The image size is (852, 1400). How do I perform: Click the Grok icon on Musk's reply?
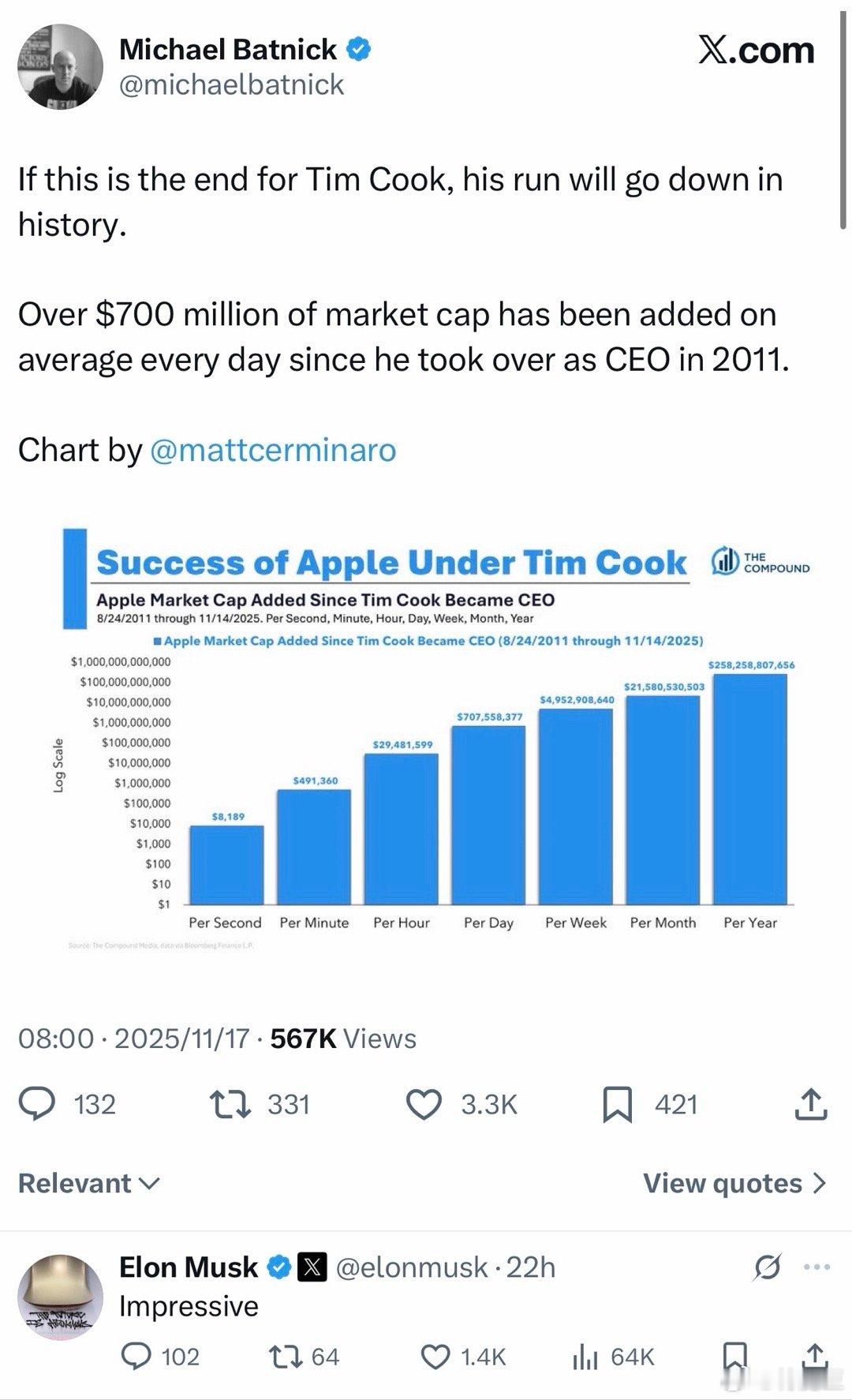[767, 1267]
